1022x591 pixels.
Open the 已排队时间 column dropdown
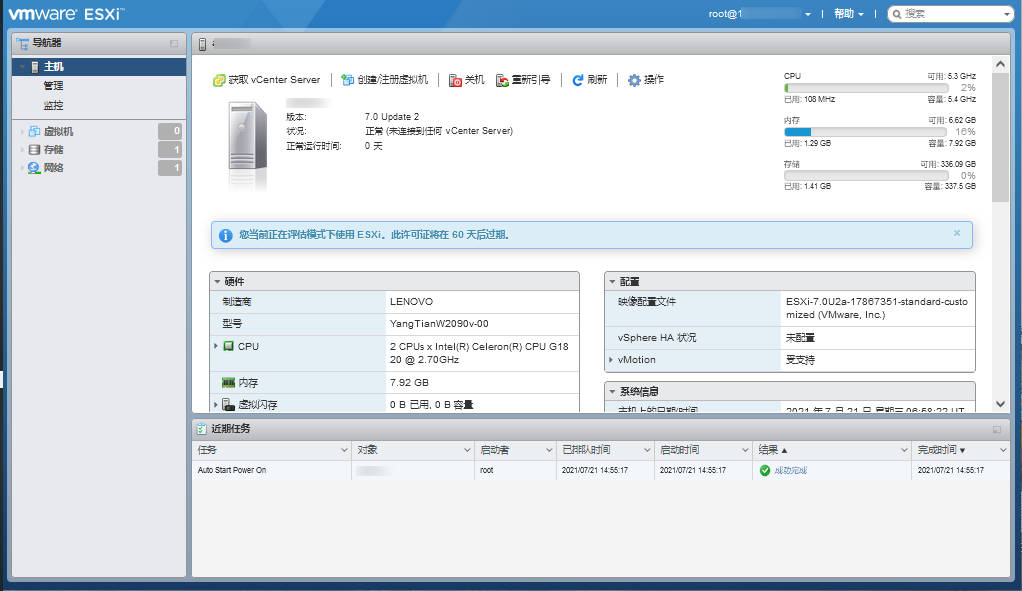pos(647,450)
